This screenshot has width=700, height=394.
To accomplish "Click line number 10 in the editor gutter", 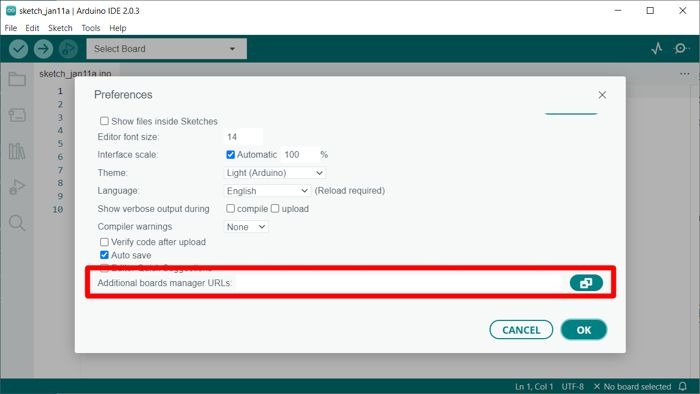I will point(58,209).
